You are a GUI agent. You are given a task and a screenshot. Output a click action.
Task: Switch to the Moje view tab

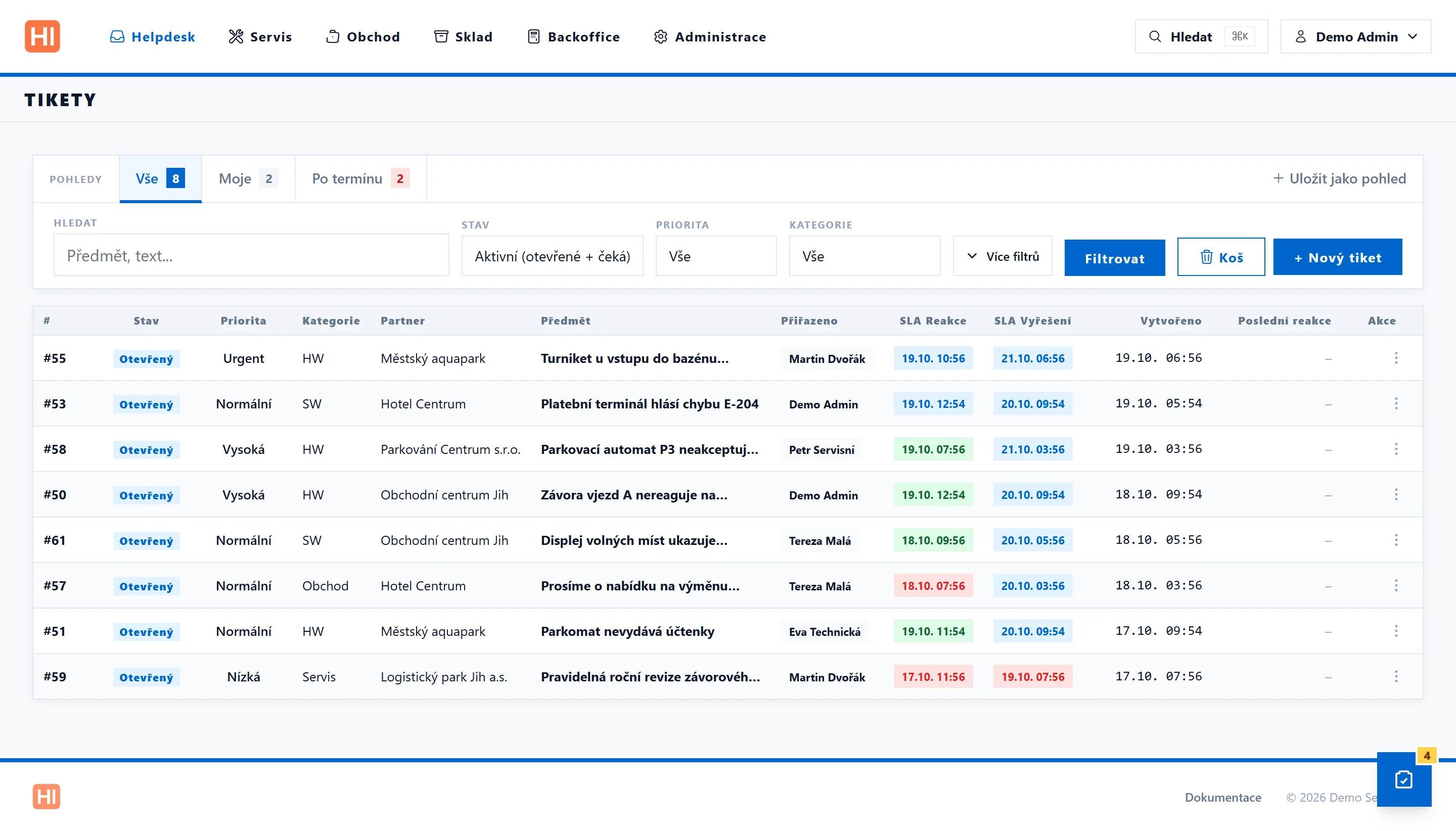[x=248, y=178]
